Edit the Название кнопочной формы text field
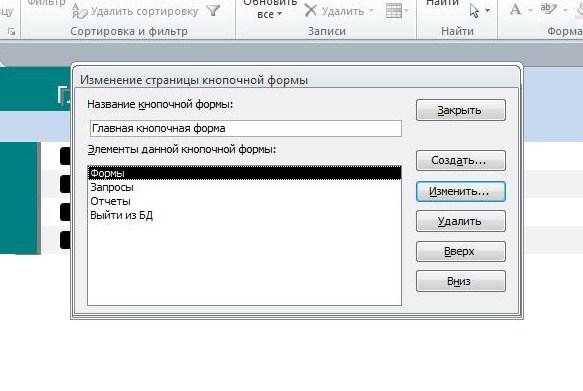This screenshot has width=583, height=391. coord(246,128)
